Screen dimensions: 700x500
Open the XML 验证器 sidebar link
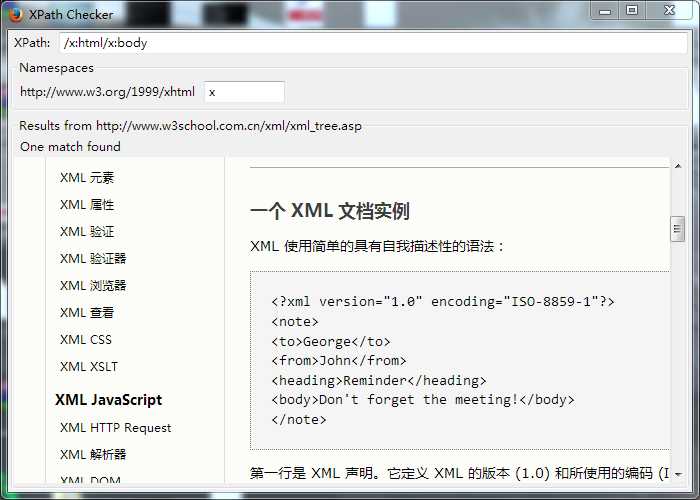(x=93, y=258)
